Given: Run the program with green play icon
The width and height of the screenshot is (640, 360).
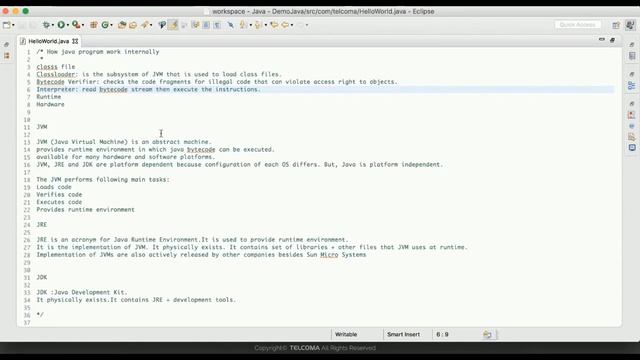Looking at the screenshot, I should [x=61, y=25].
